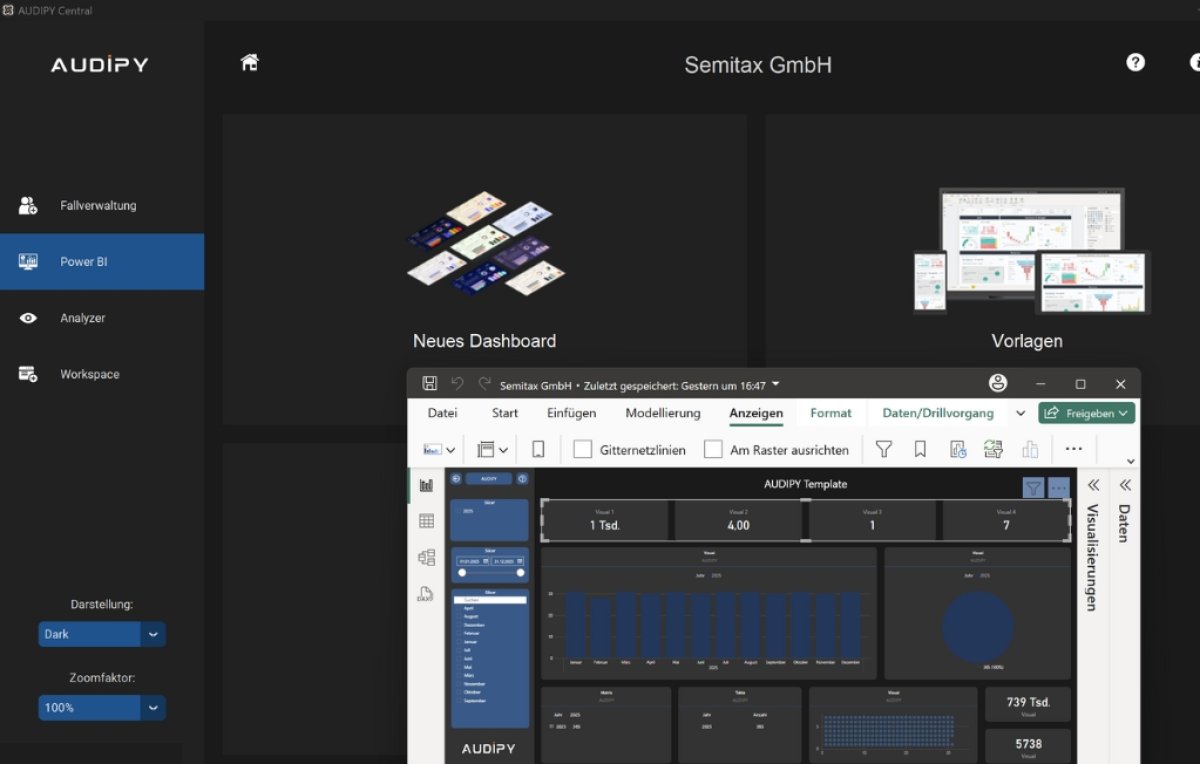Open the Zoomfaktor dropdown showing 100%
Viewport: 1200px width, 764px height.
click(x=102, y=708)
